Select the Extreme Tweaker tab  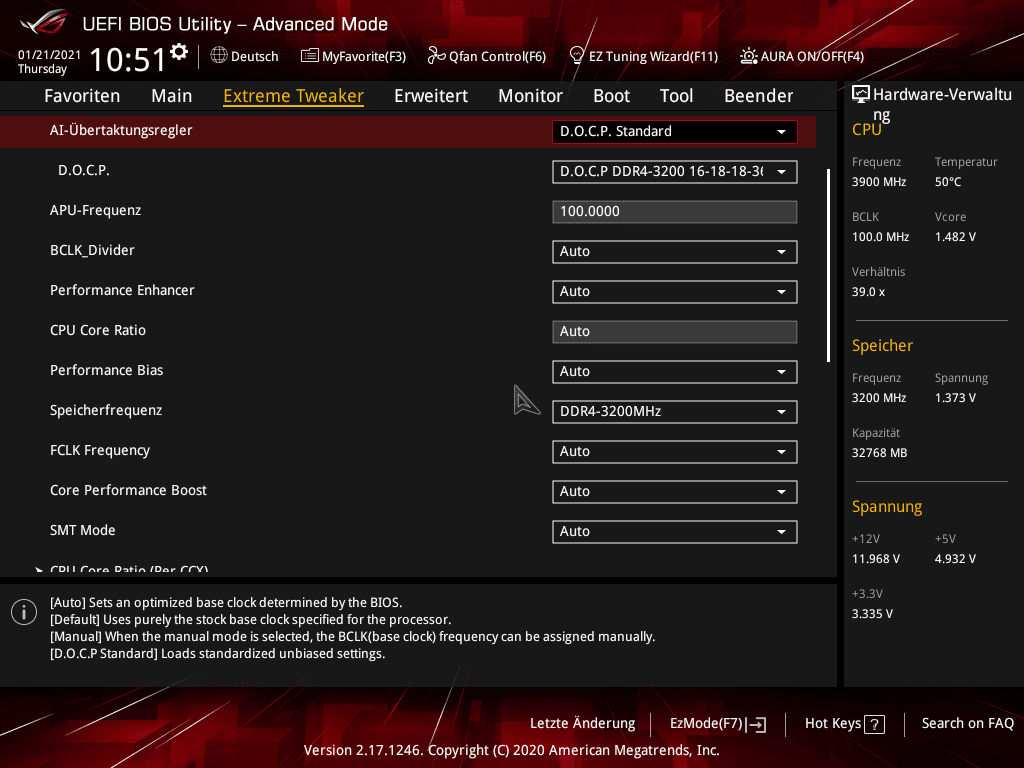coord(293,96)
